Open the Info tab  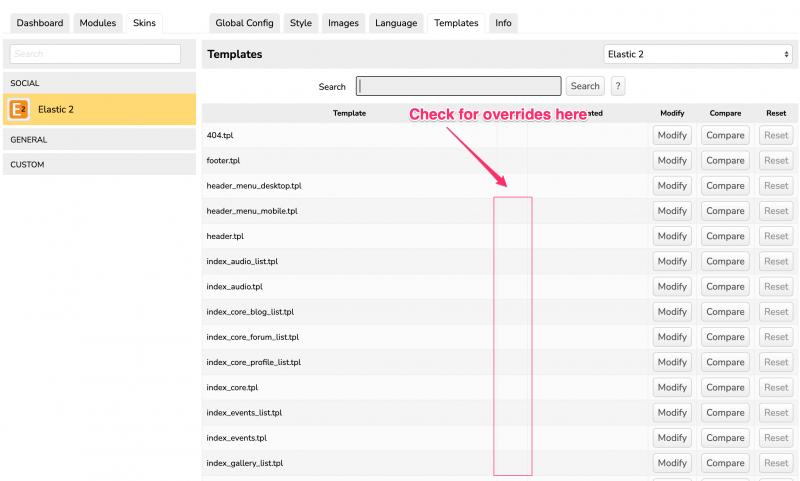503,23
